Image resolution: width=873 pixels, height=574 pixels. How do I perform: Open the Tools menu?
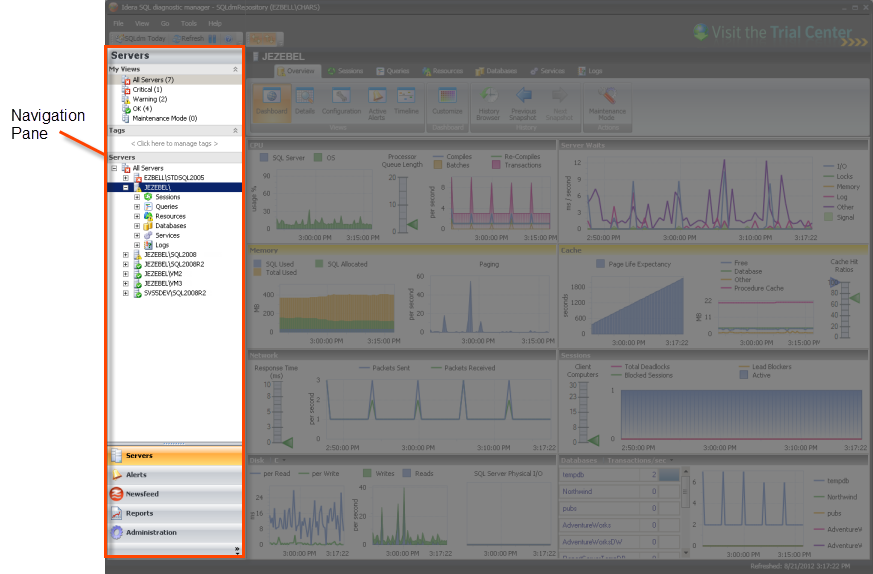click(x=189, y=23)
